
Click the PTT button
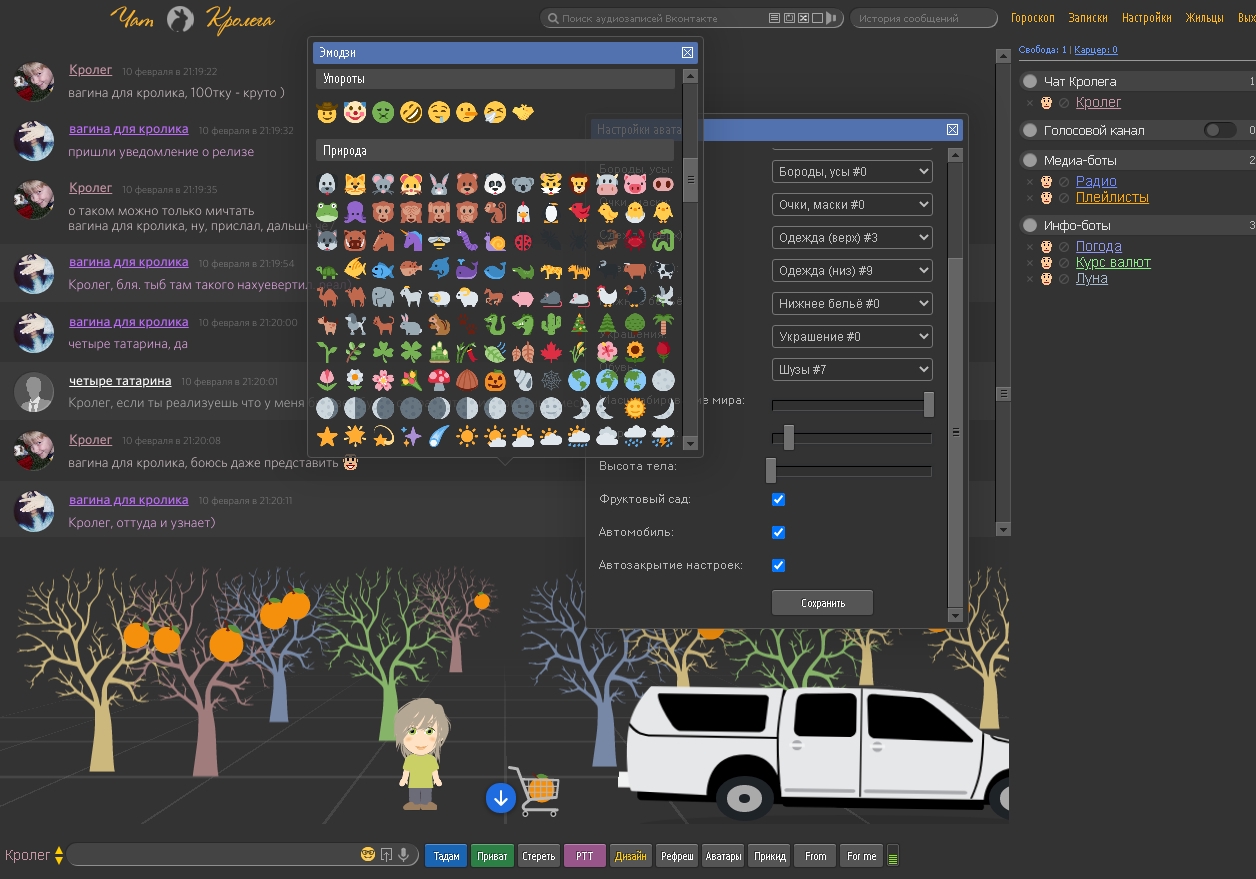pos(585,856)
